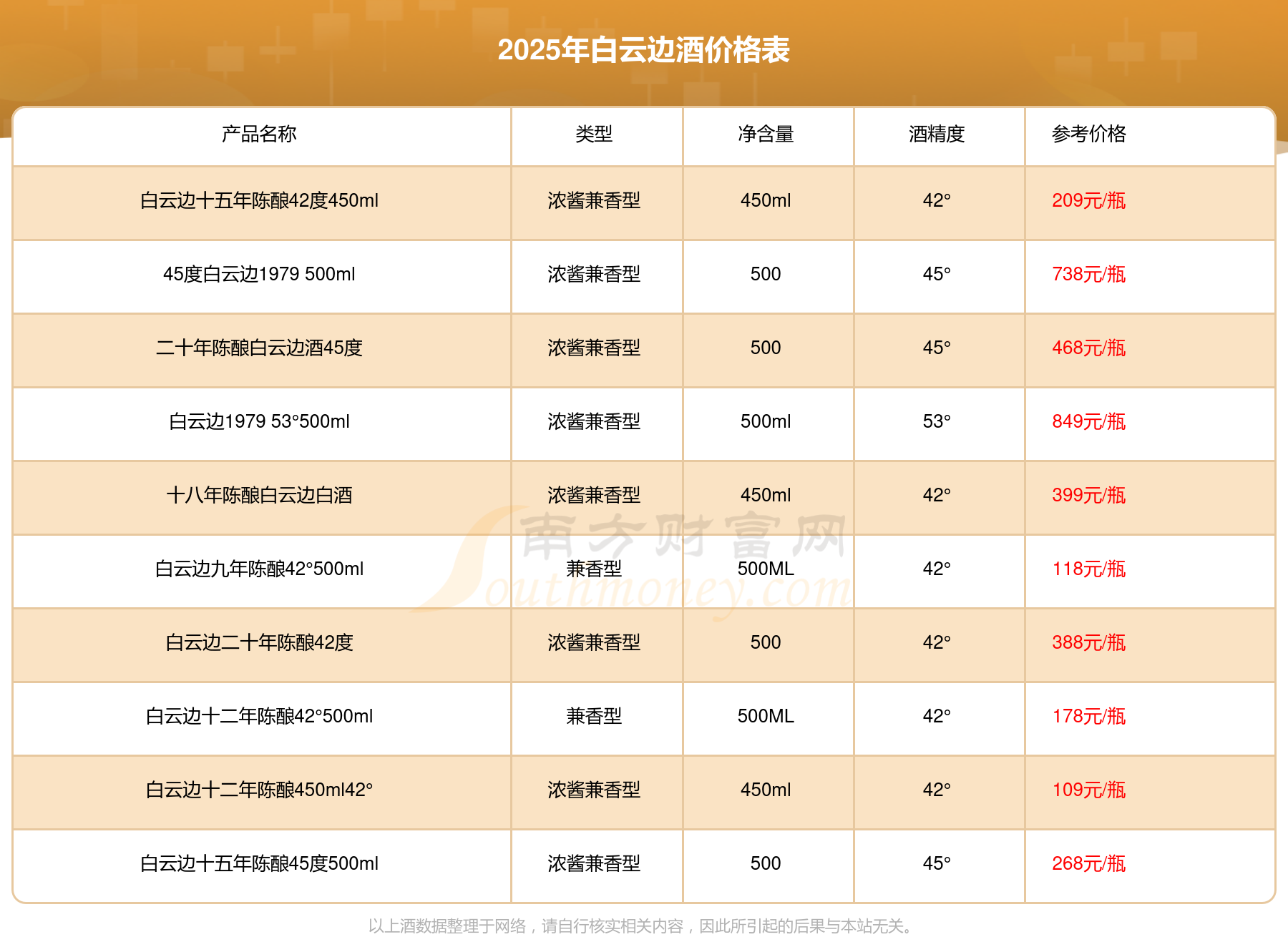Click 兼香型 in 十二年陈酿42°500ml row
Screen dimensions: 1288x937
tap(594, 716)
